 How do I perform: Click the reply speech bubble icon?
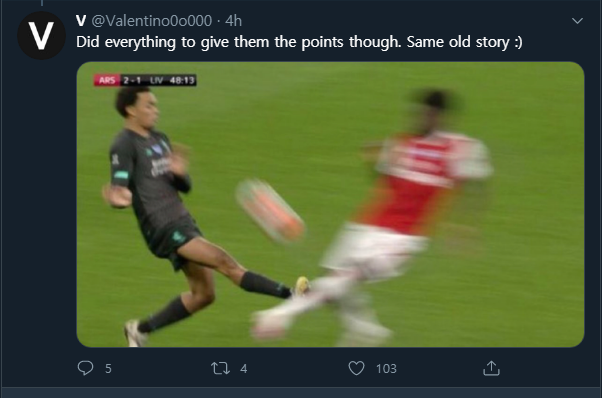coord(85,368)
